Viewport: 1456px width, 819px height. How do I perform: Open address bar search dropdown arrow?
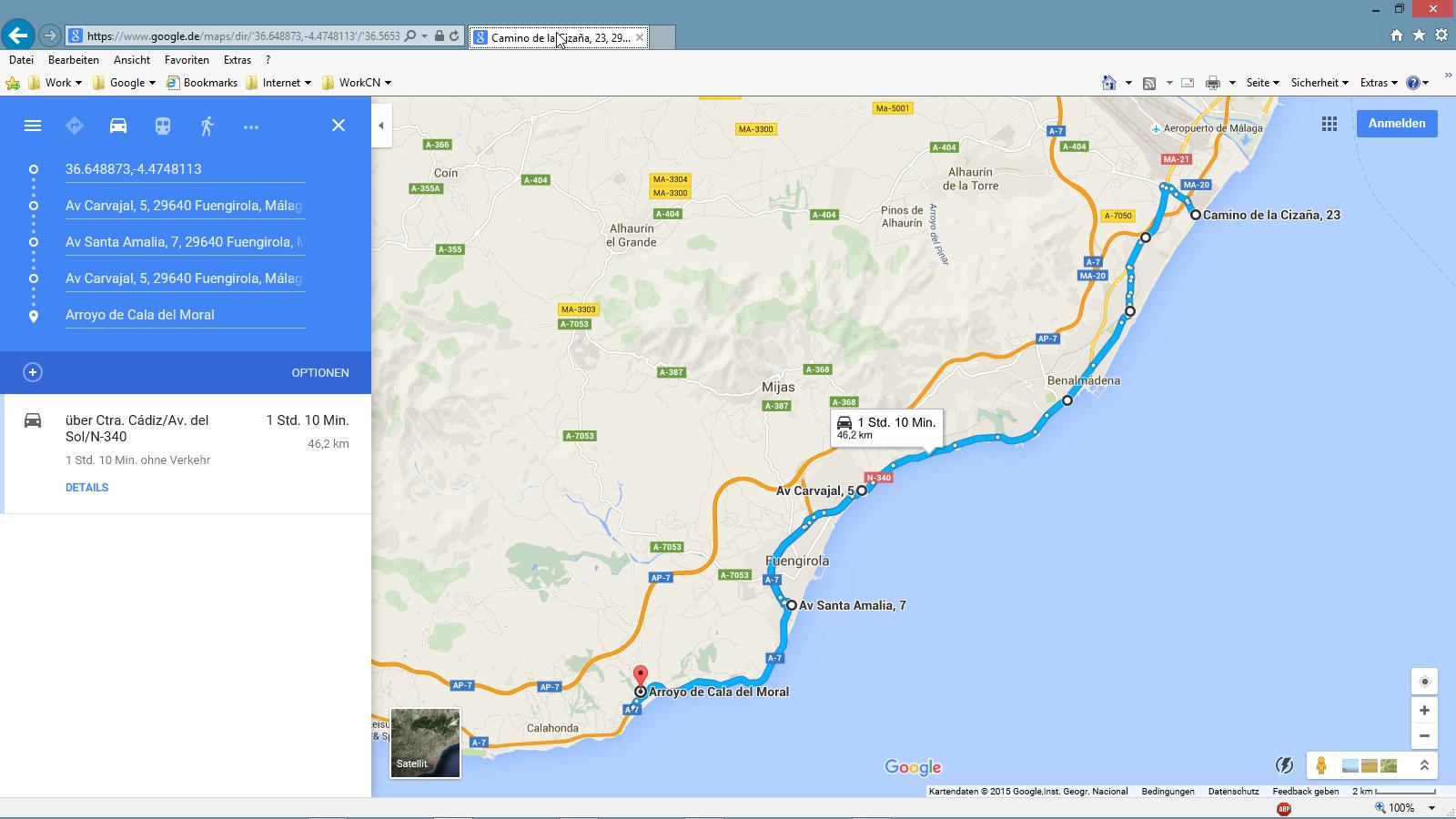[x=424, y=36]
